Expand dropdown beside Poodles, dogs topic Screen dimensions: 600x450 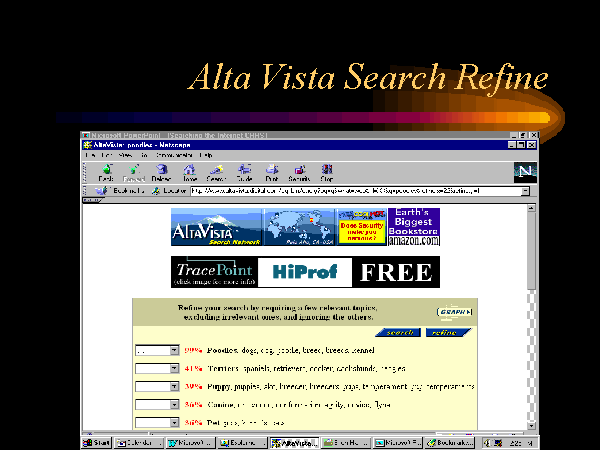pyautogui.click(x=174, y=351)
